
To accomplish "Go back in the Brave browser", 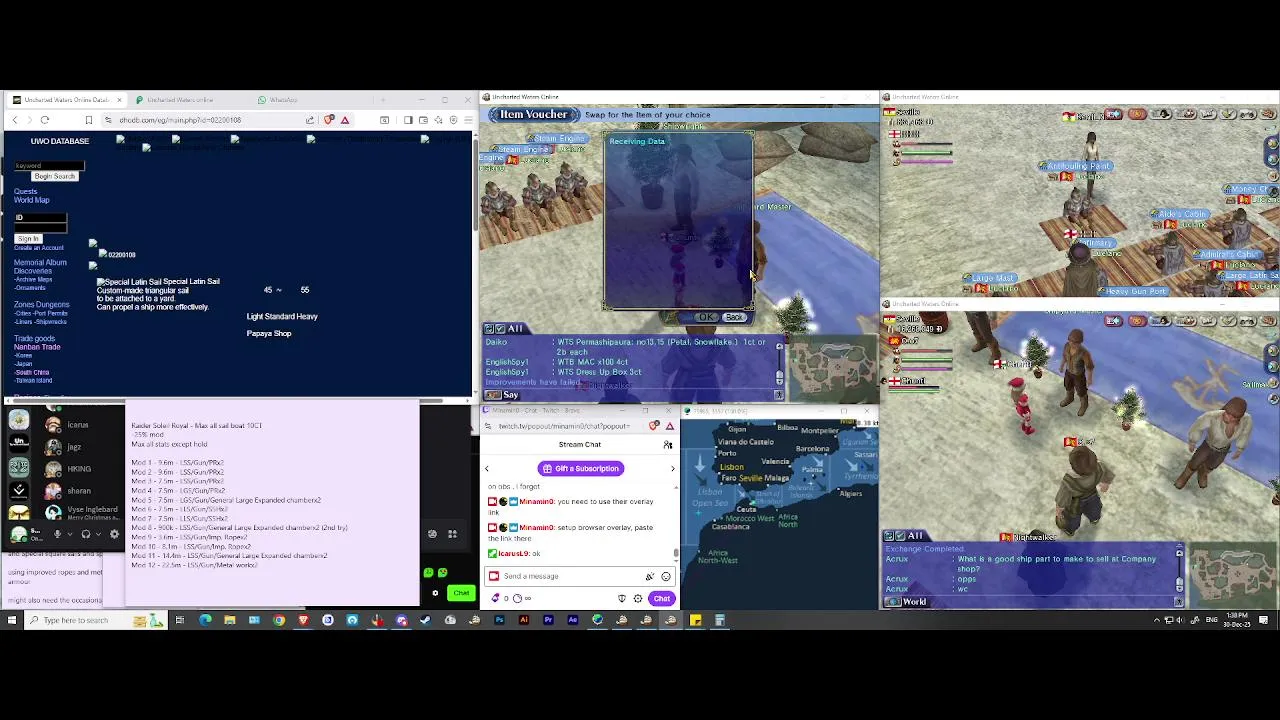I will [15, 120].
